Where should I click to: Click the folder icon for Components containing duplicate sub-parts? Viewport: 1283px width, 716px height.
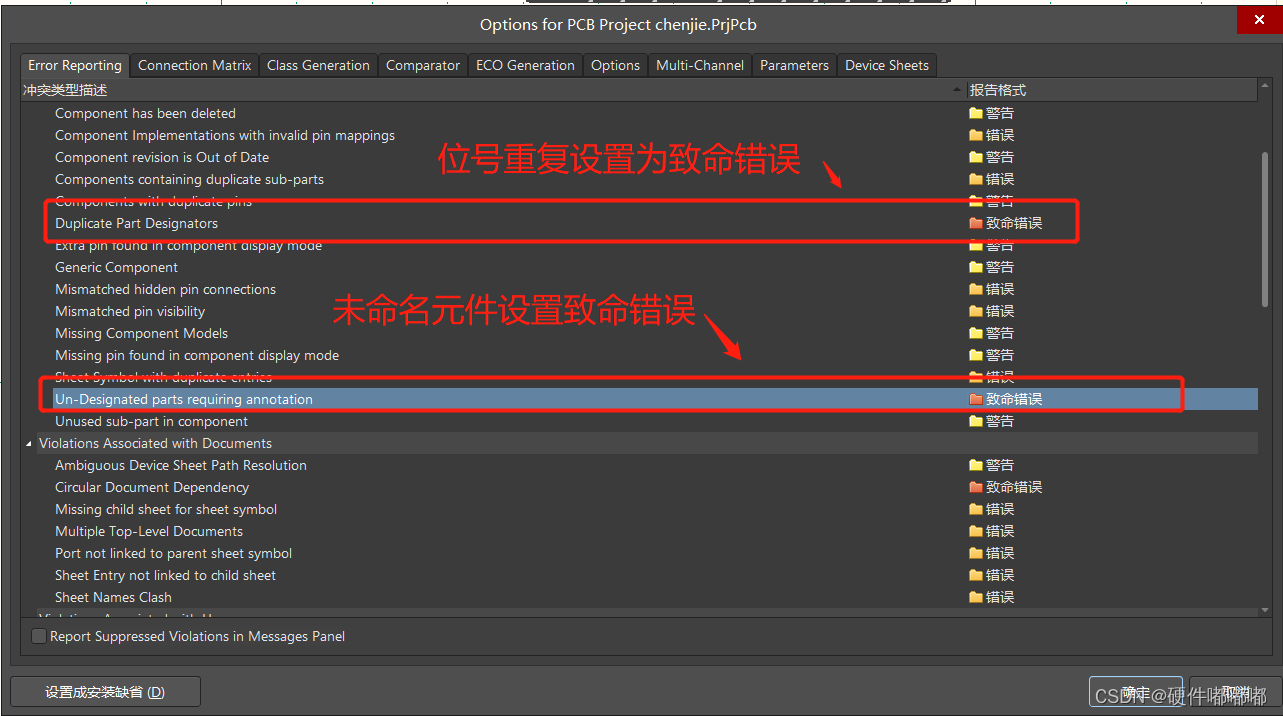point(976,179)
